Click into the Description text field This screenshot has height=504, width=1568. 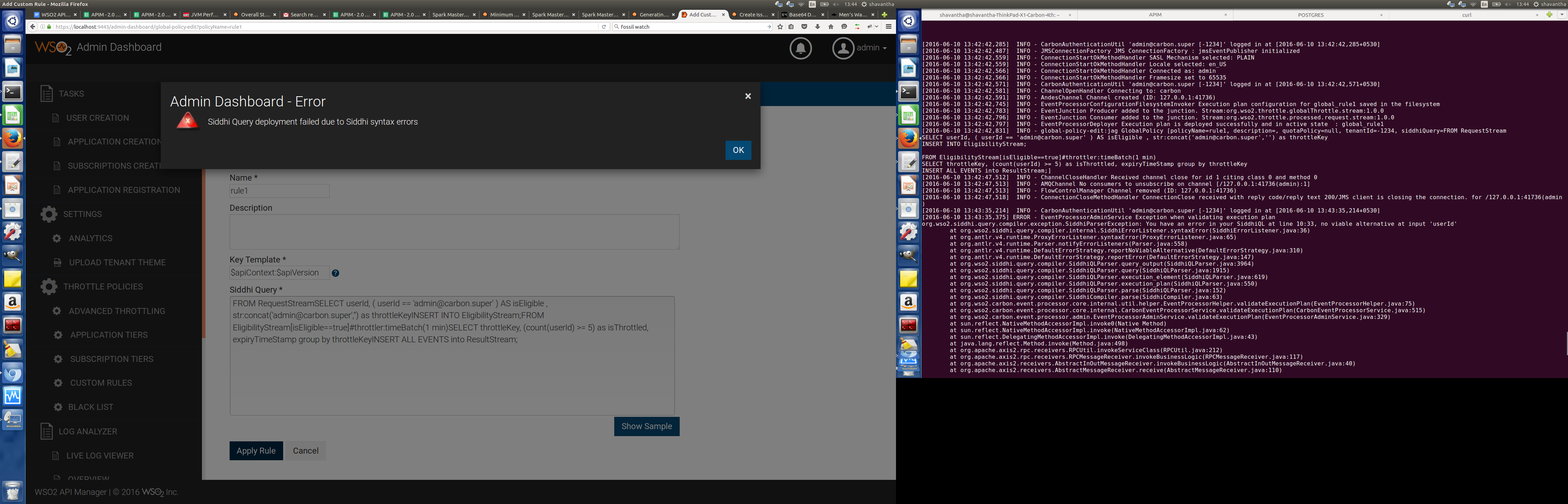coord(454,231)
